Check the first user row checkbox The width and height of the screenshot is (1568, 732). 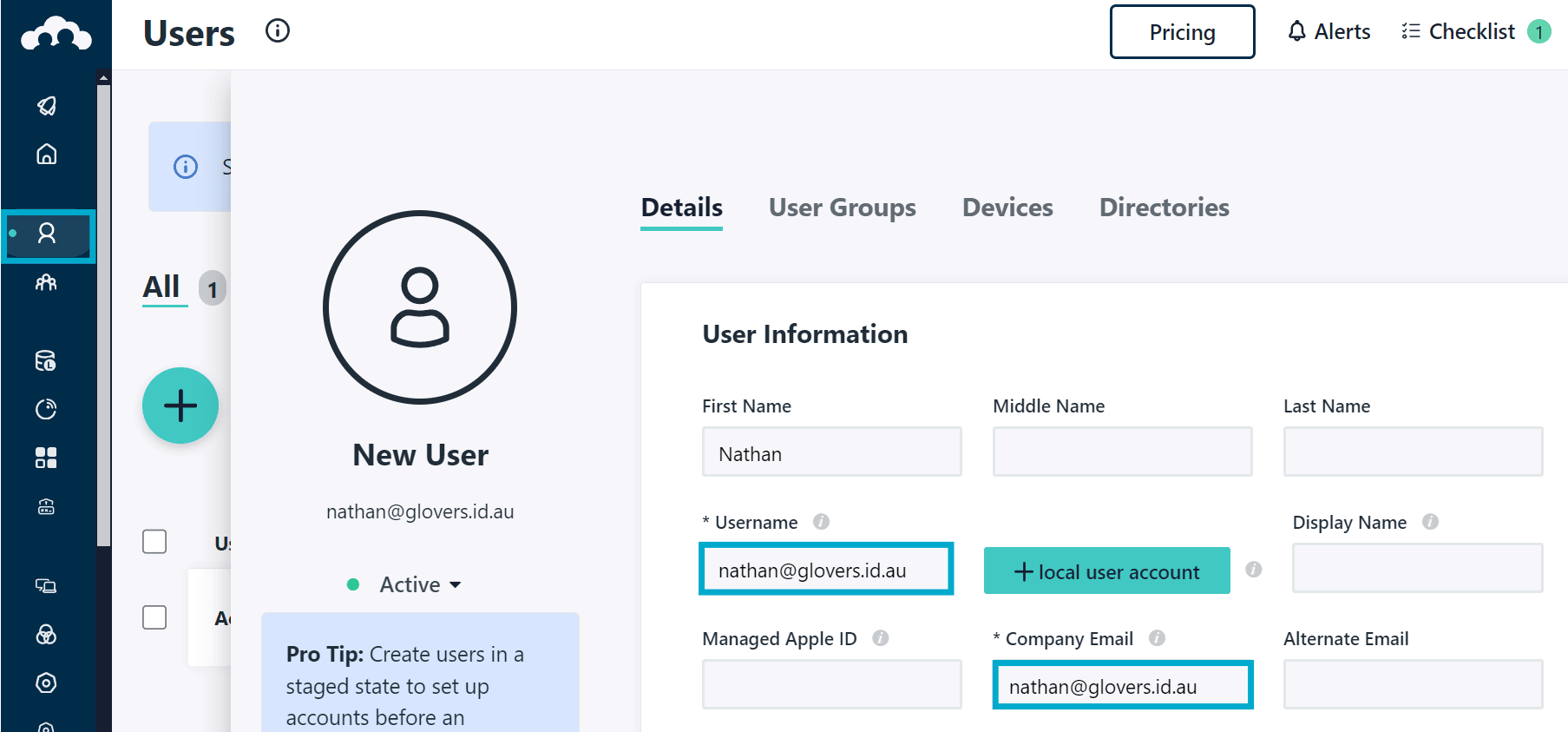pyautogui.click(x=154, y=617)
